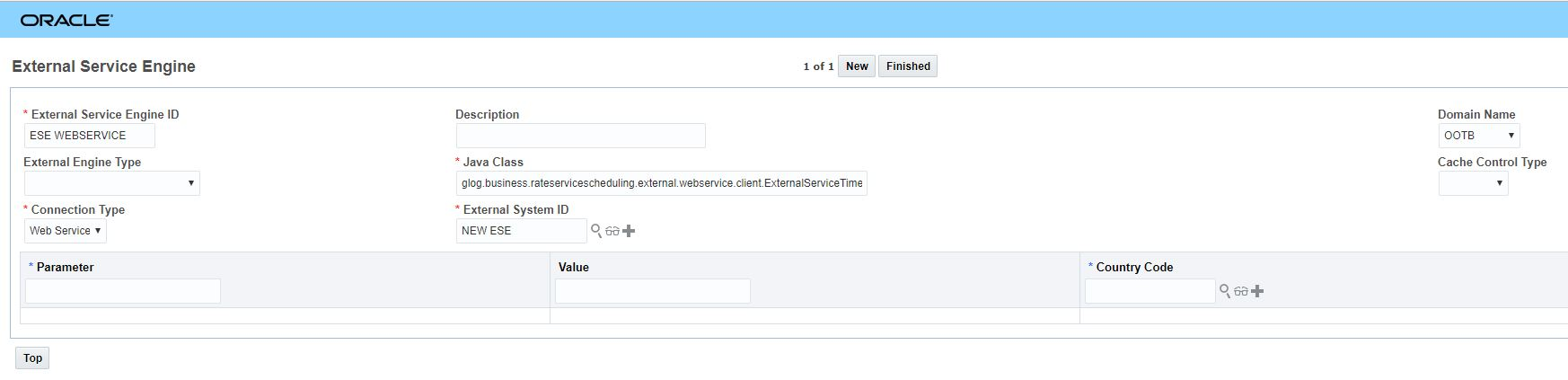Focus the Value input field
Screen dimensions: 1568x380
[x=652, y=291]
